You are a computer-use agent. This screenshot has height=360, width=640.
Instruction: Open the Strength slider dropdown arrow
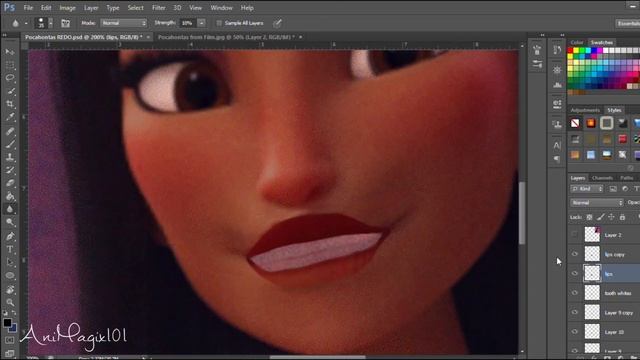click(x=202, y=23)
